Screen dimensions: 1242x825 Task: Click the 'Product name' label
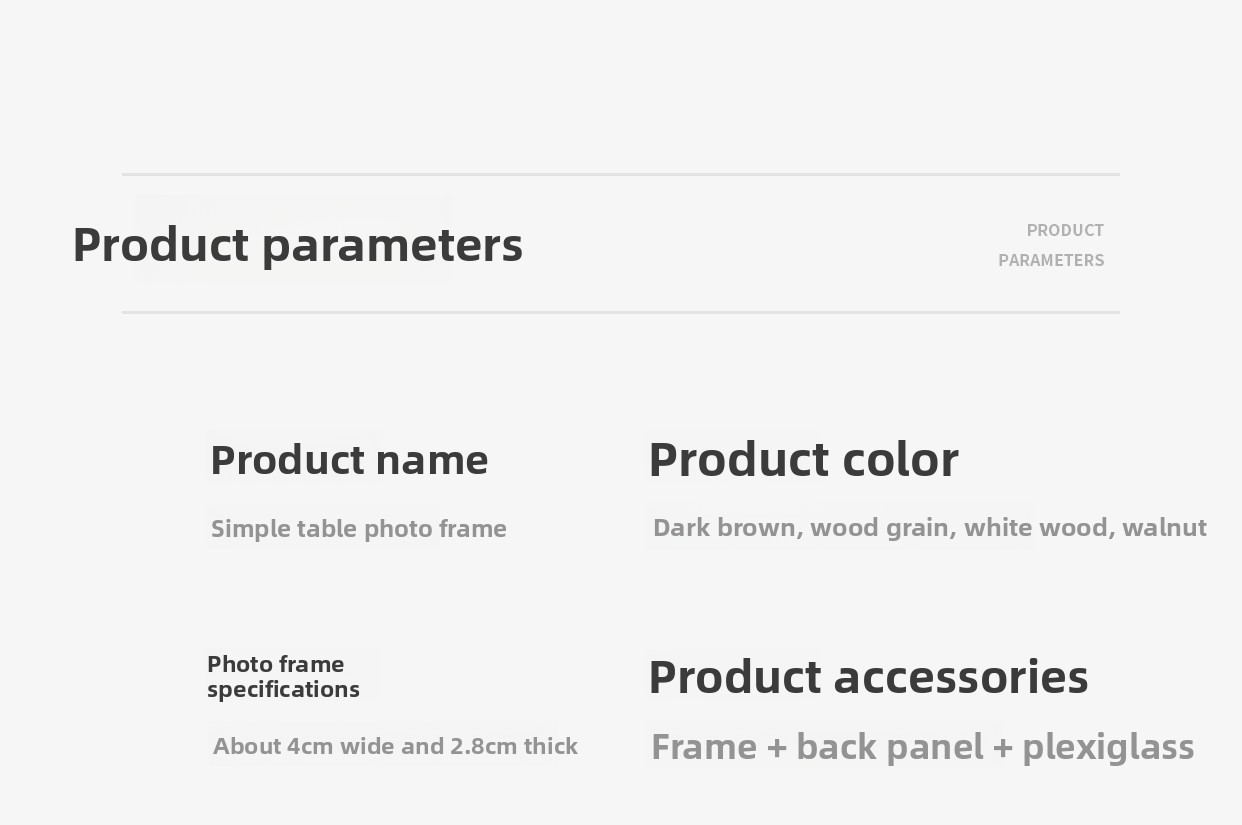click(349, 460)
